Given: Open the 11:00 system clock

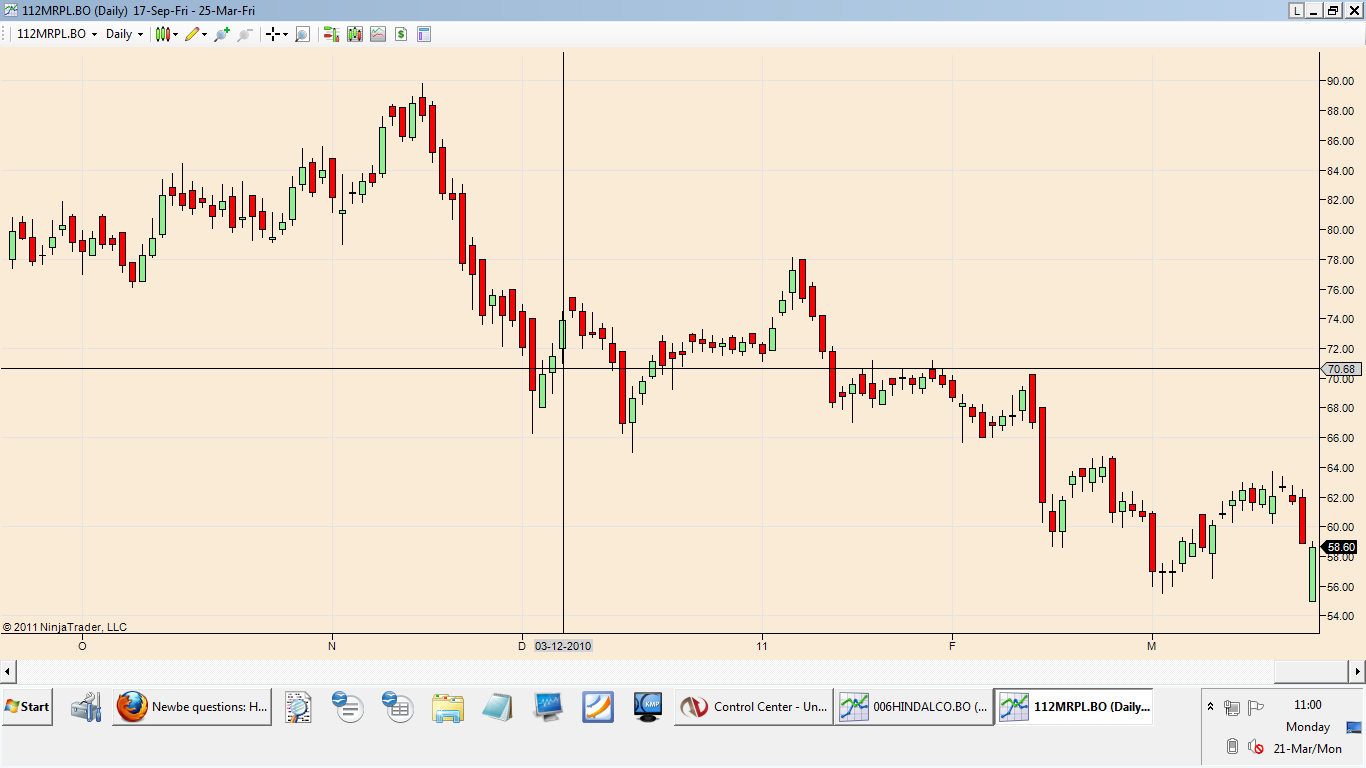Looking at the screenshot, I should point(1307,705).
